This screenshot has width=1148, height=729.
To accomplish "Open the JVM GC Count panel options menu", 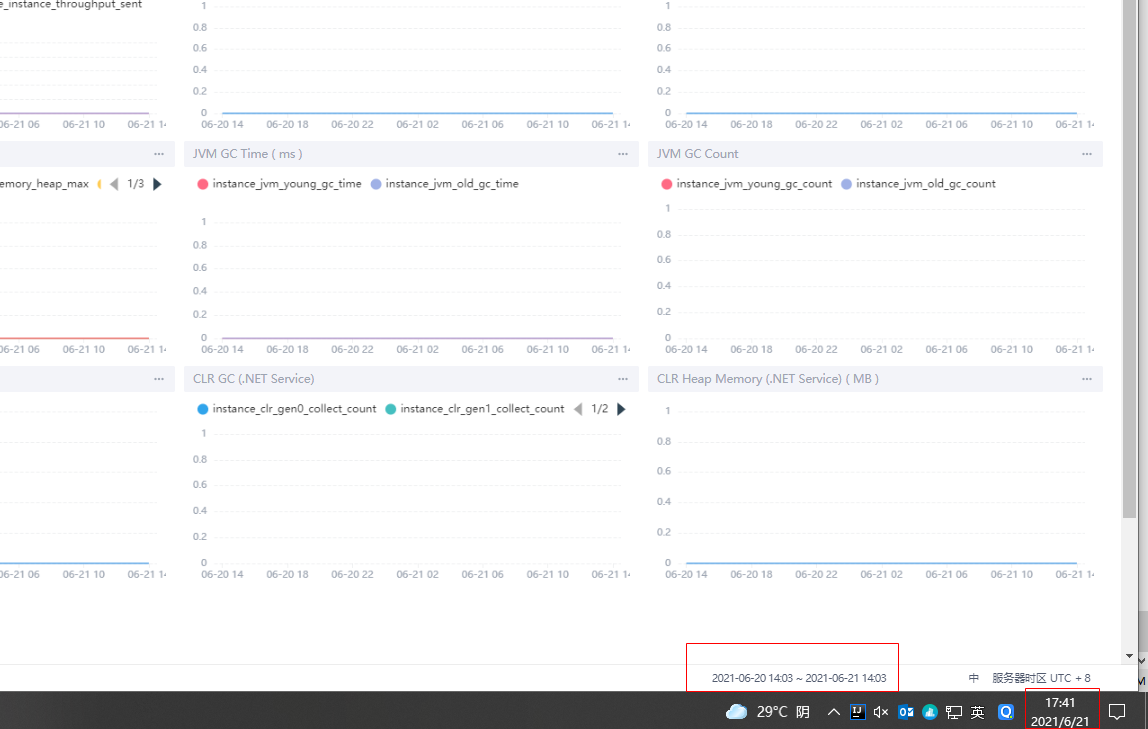I will point(1086,154).
